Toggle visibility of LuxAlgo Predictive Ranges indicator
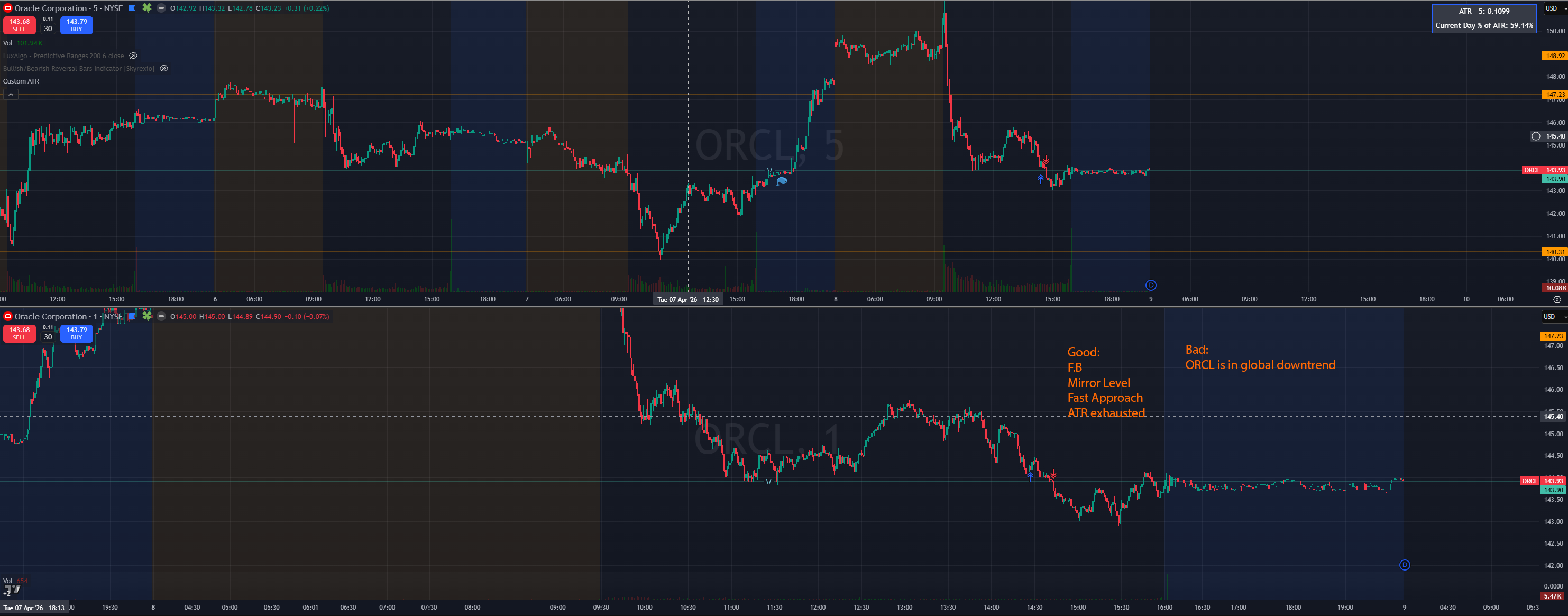 pyautogui.click(x=133, y=56)
